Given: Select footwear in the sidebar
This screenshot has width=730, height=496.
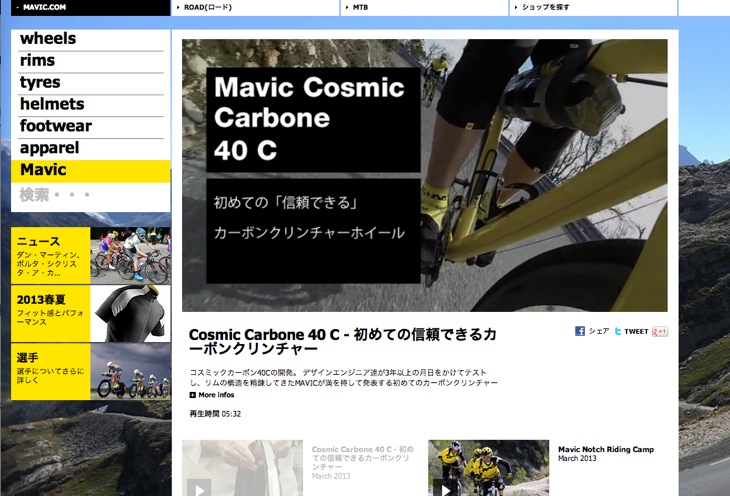Looking at the screenshot, I should tap(91, 127).
